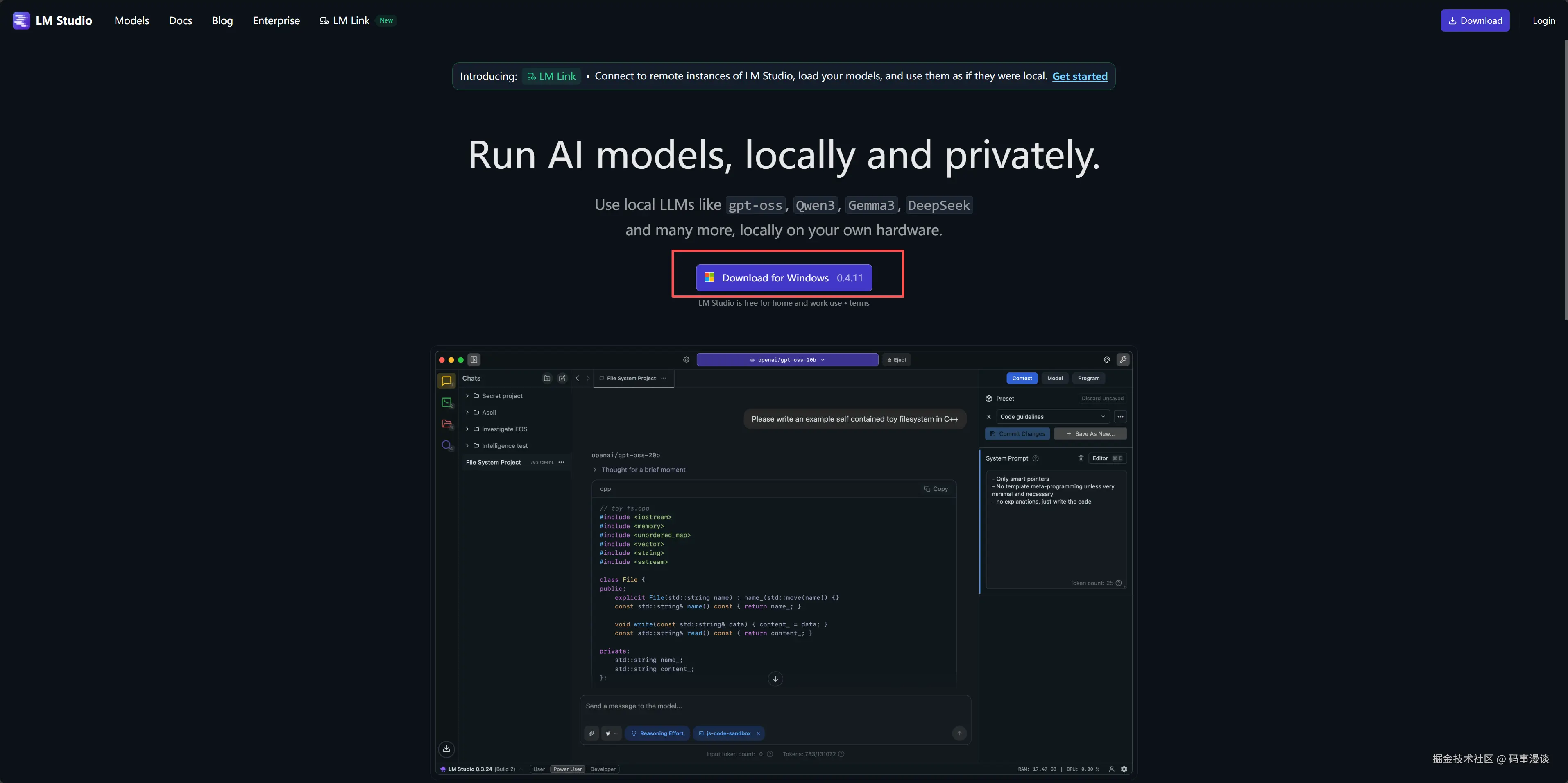Delete system prompt with trash icon

pyautogui.click(x=1081, y=458)
